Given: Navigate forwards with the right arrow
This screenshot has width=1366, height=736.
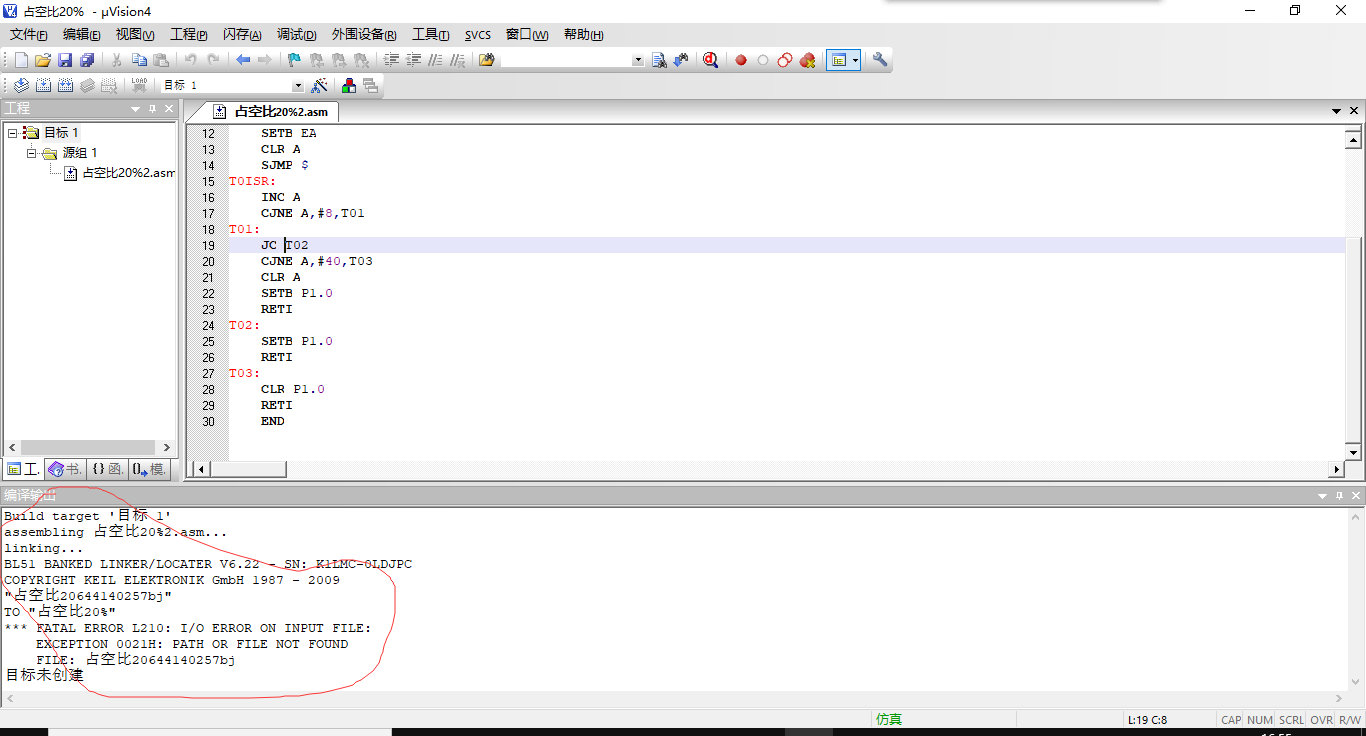Looking at the screenshot, I should click(265, 60).
